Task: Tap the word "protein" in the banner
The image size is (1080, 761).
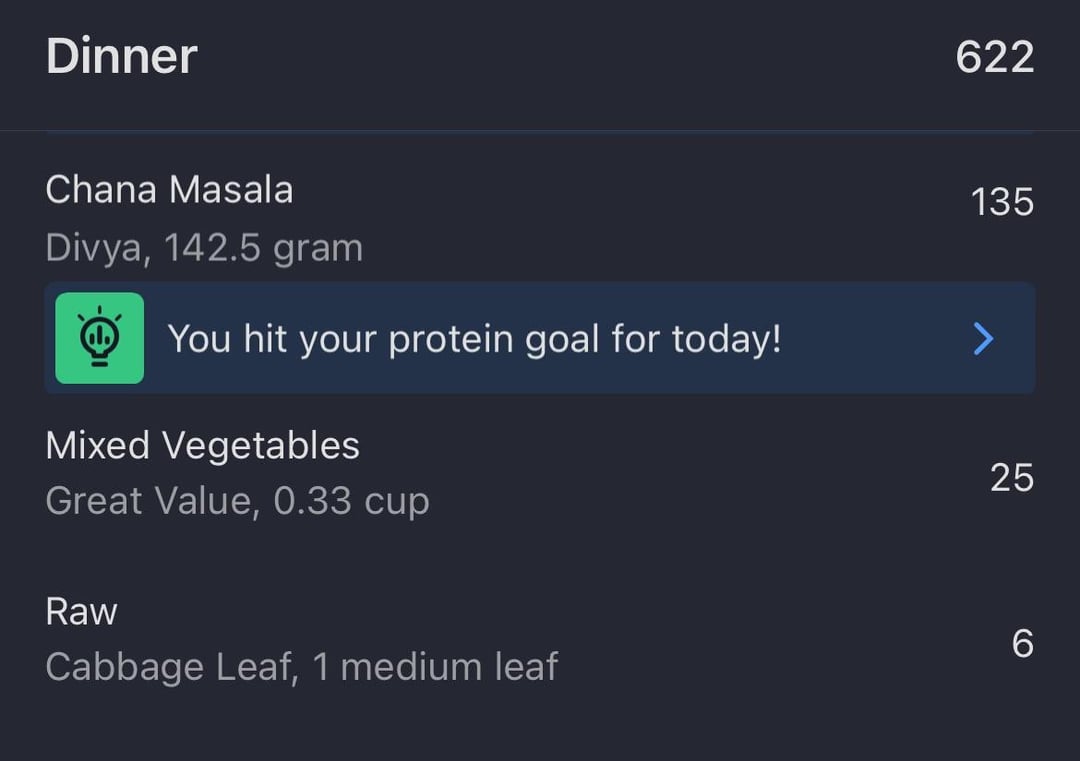Action: pyautogui.click(x=452, y=340)
